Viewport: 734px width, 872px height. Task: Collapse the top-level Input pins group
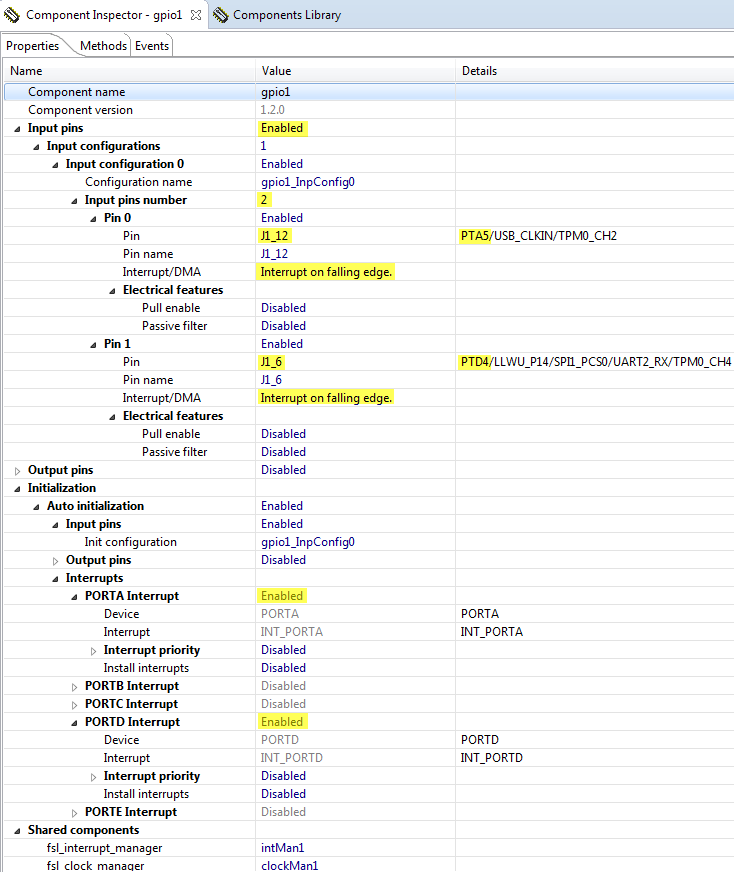tap(17, 129)
